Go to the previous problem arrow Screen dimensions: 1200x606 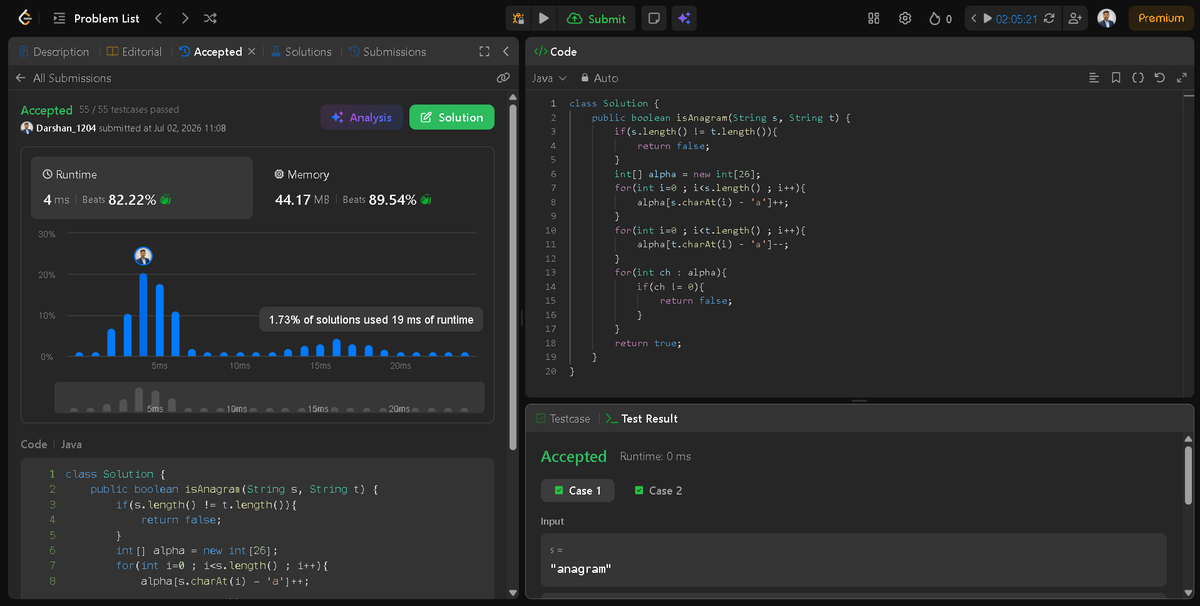click(x=159, y=18)
